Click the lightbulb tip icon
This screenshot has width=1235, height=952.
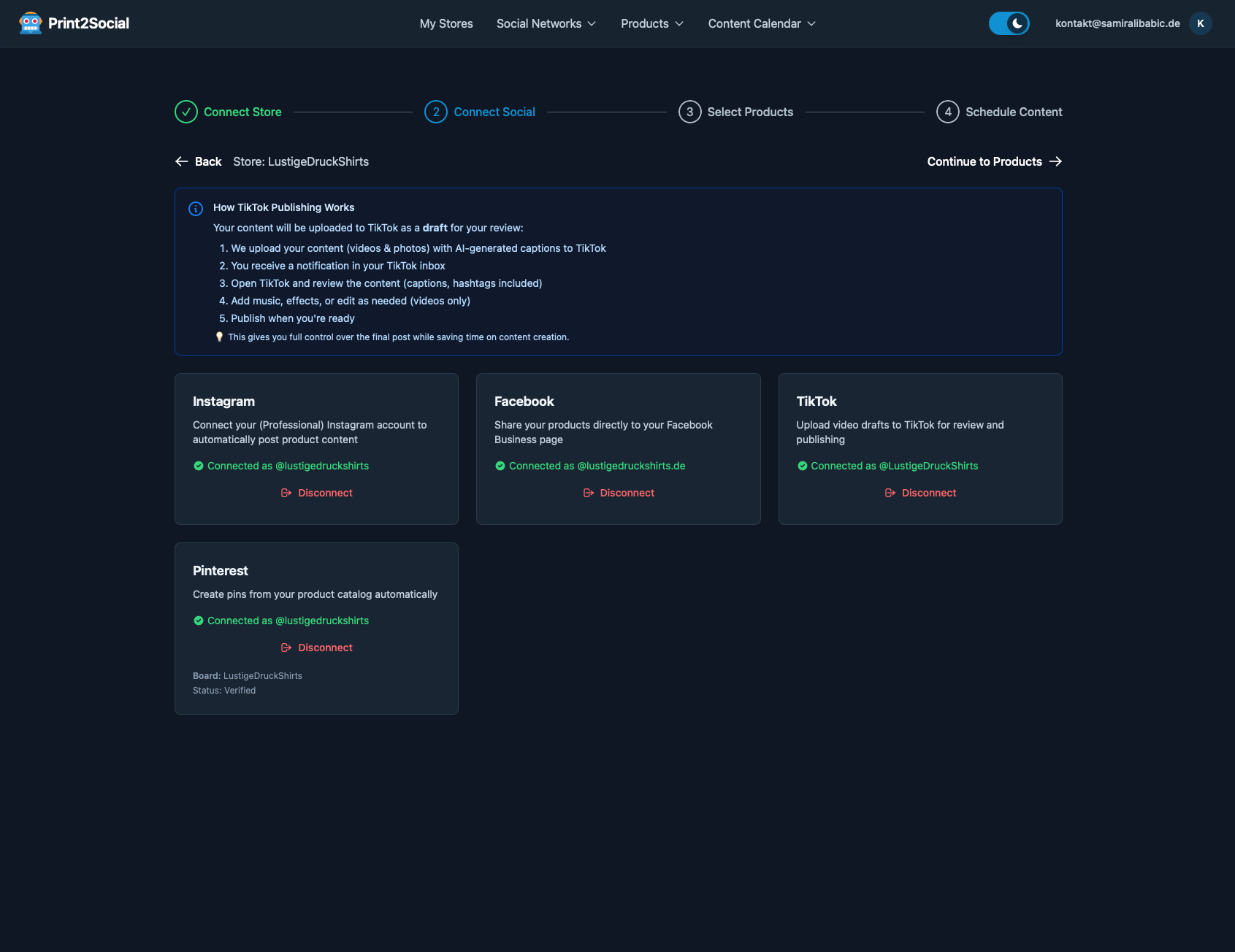219,337
